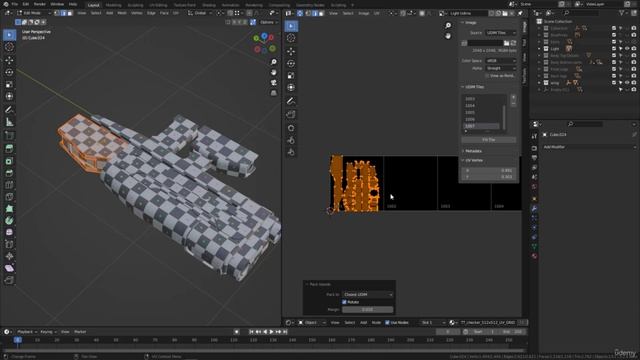This screenshot has width=640, height=360.
Task: Select the Loop Cut tool
Action: coord(9,185)
